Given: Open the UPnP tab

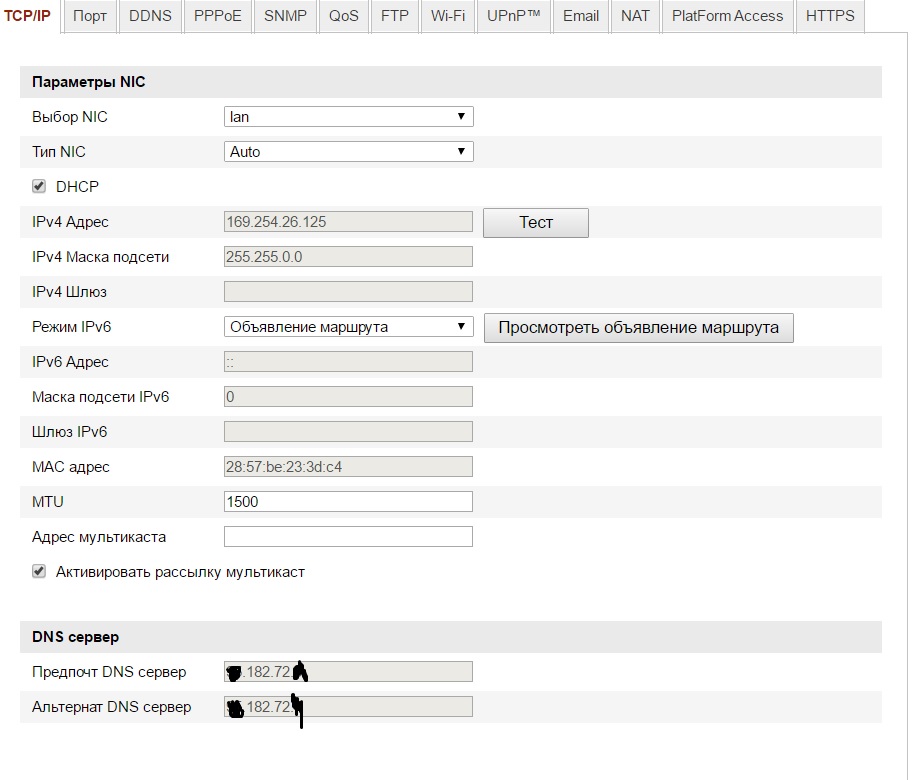Looking at the screenshot, I should (513, 16).
